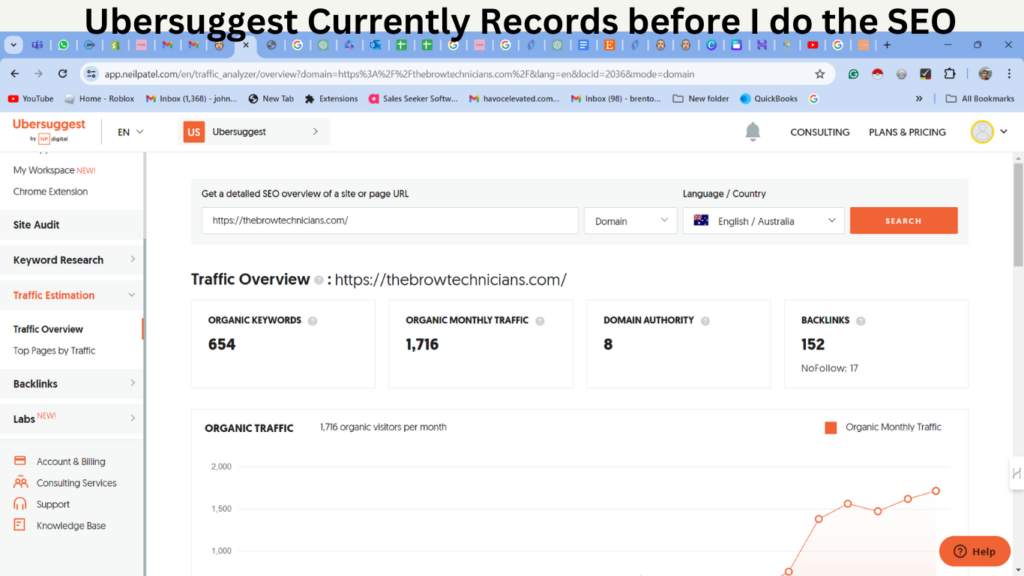Screen dimensions: 1024x576
Task: Open Site Audit from sidebar
Action: [x=72, y=225]
